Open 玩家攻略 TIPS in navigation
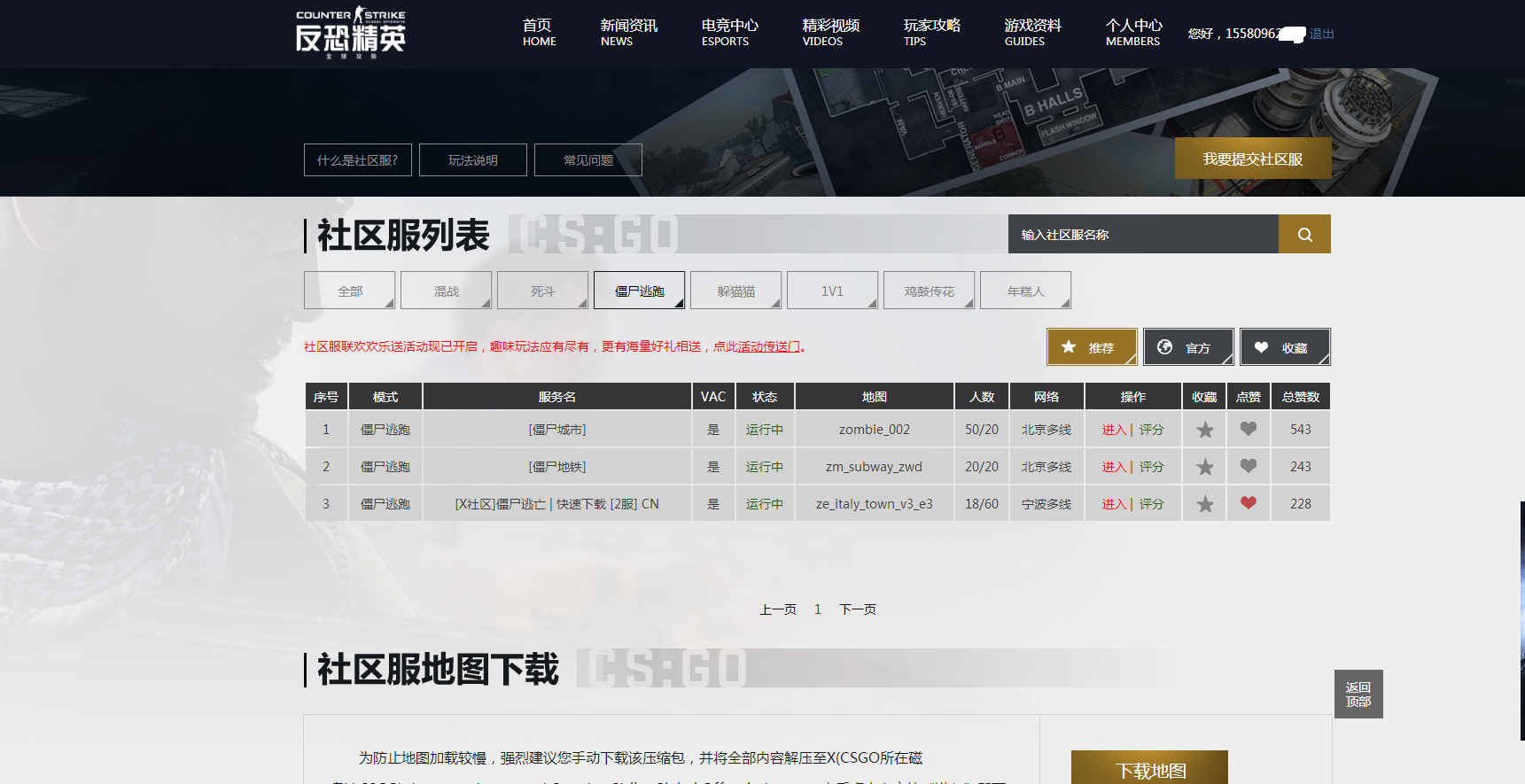 click(931, 33)
